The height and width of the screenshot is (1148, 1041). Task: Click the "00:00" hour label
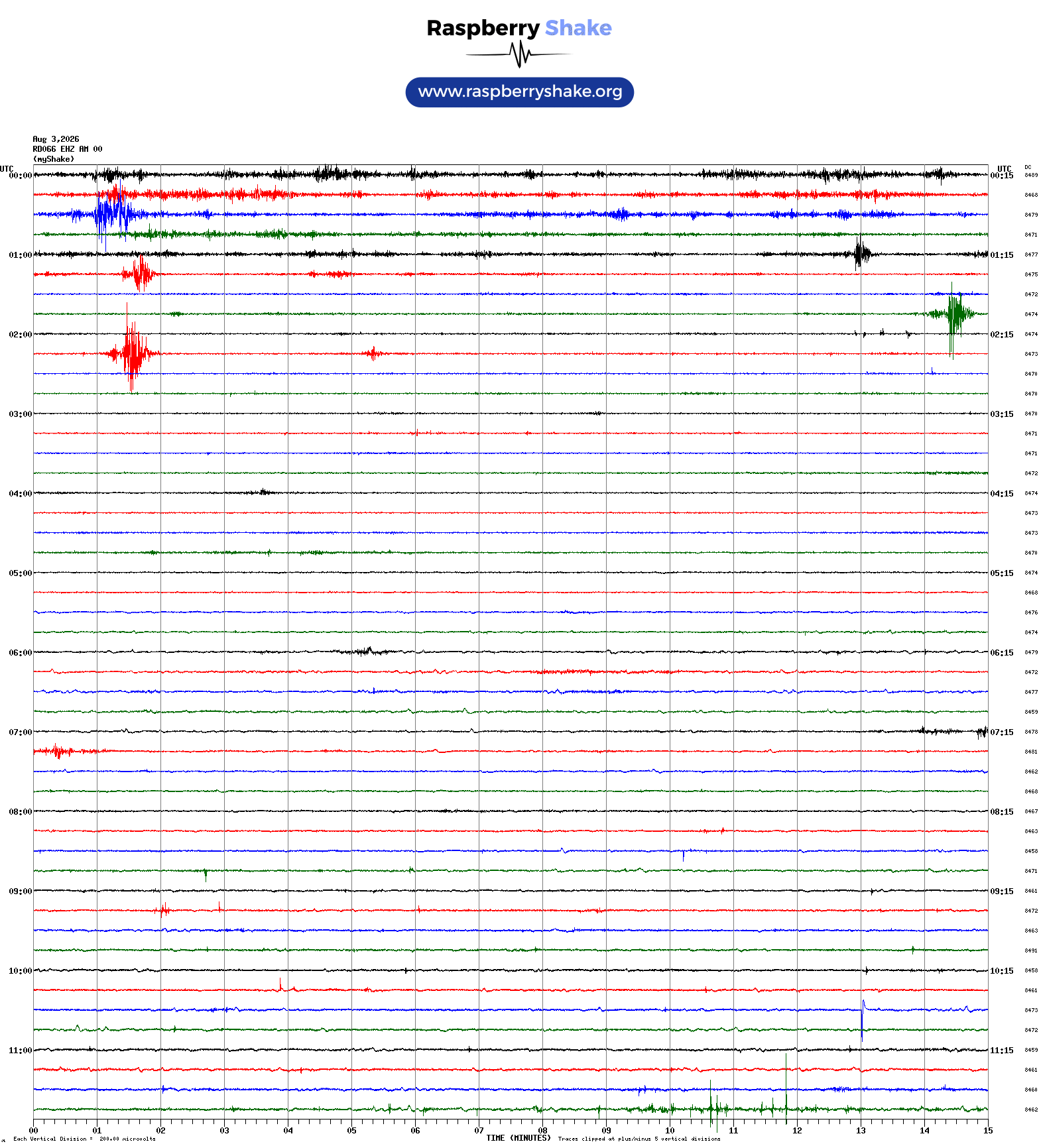(x=21, y=176)
